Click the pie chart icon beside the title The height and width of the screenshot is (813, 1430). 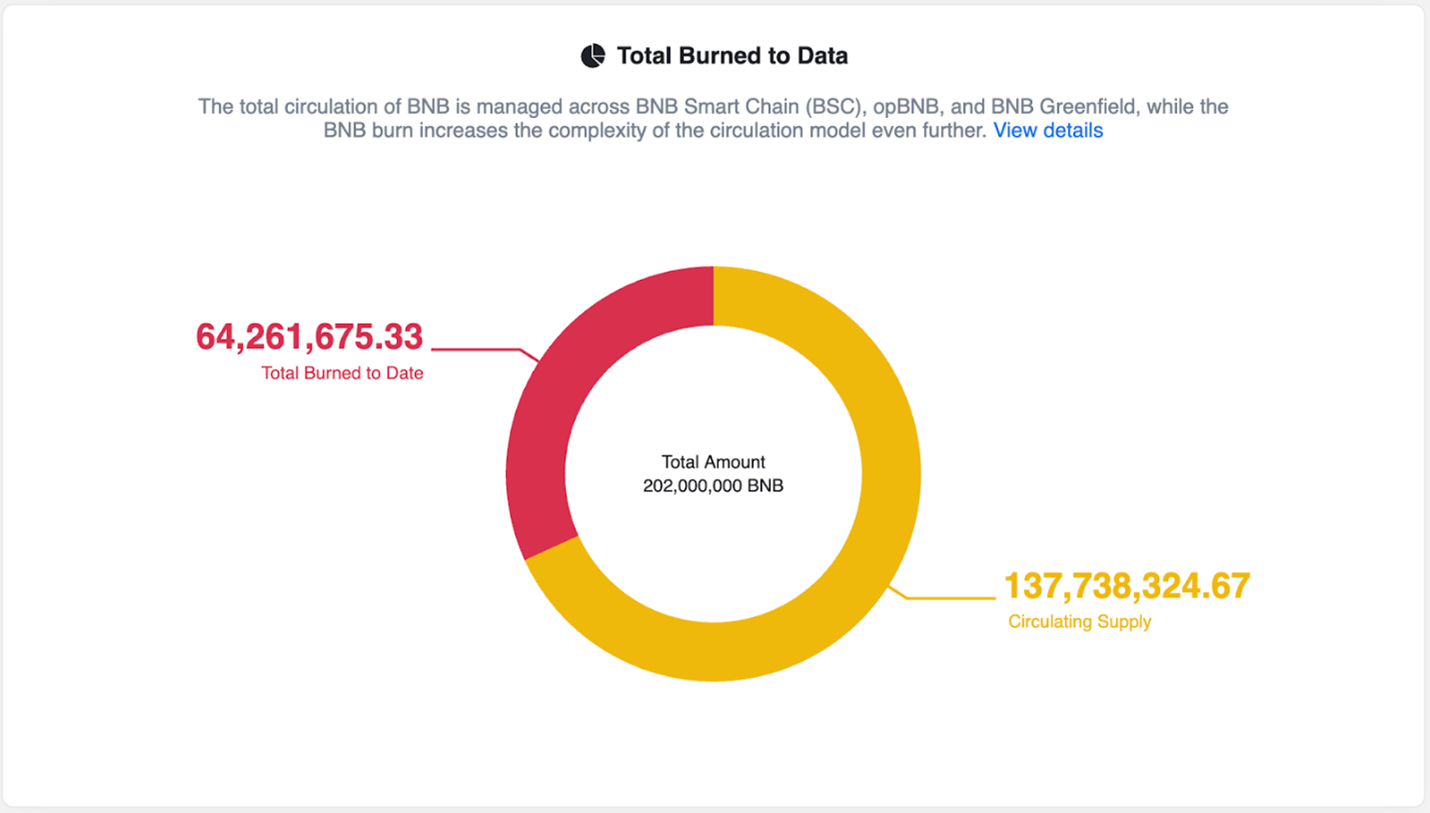coord(593,56)
